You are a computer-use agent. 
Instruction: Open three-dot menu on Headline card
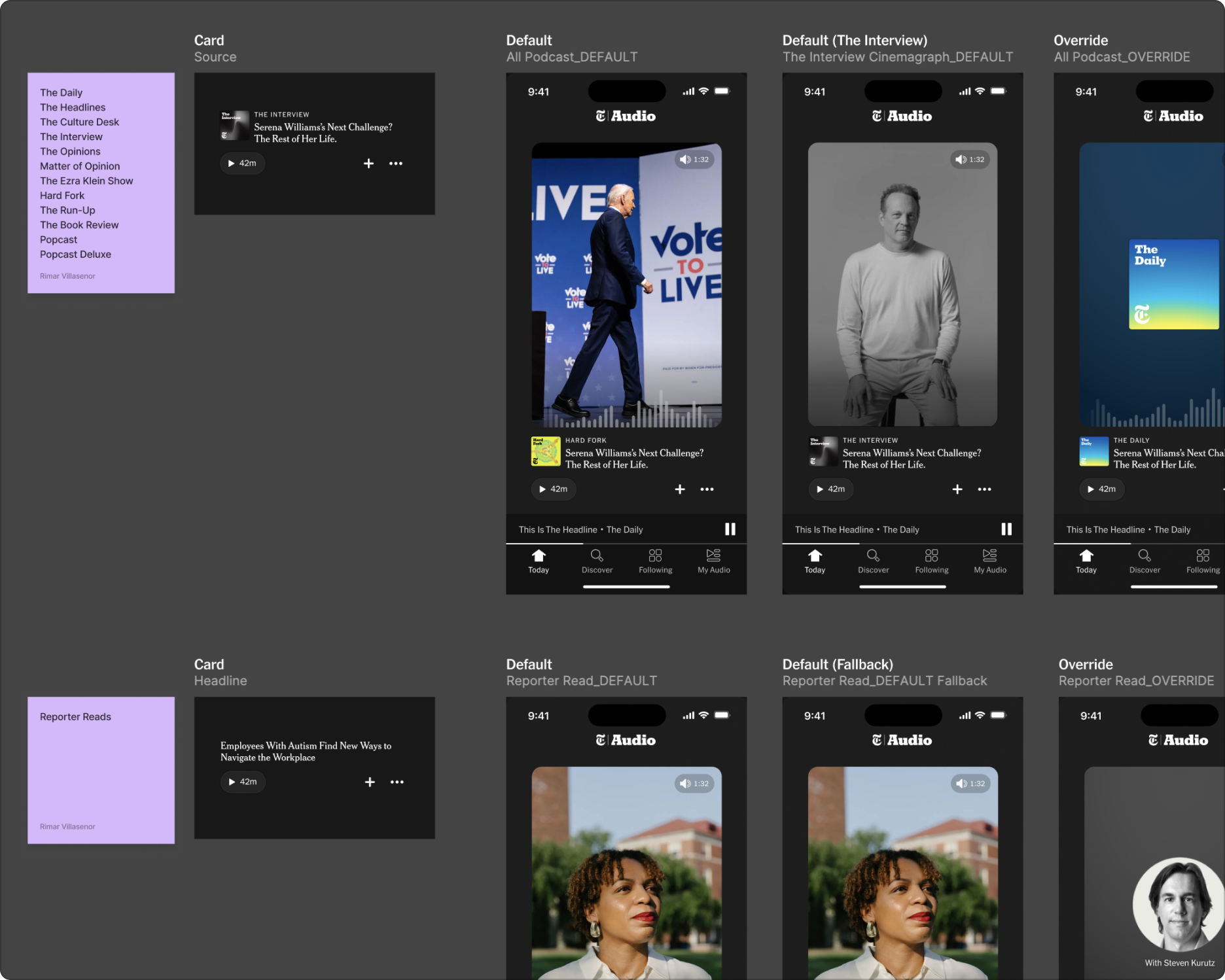pos(397,782)
